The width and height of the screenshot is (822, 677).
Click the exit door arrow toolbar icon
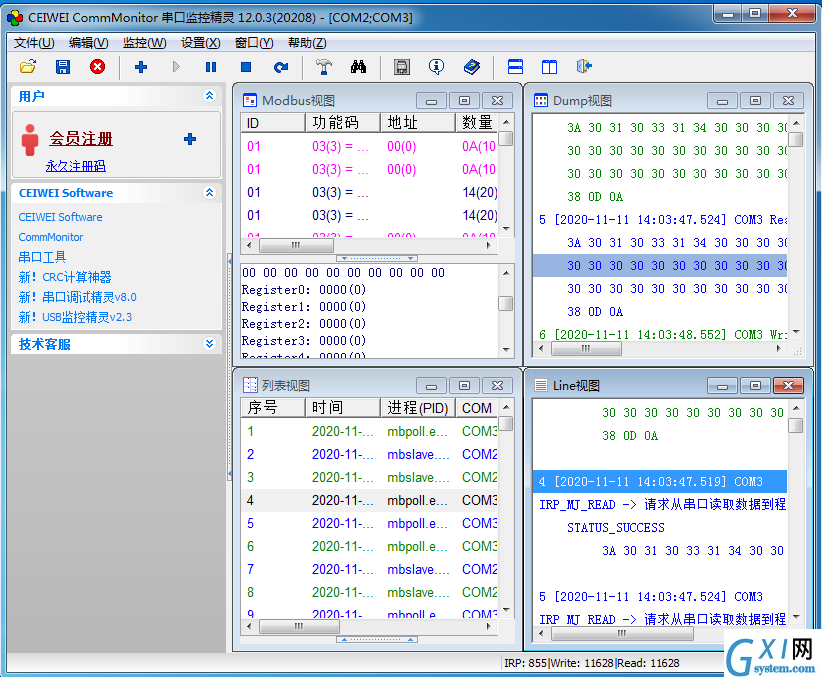click(x=584, y=67)
